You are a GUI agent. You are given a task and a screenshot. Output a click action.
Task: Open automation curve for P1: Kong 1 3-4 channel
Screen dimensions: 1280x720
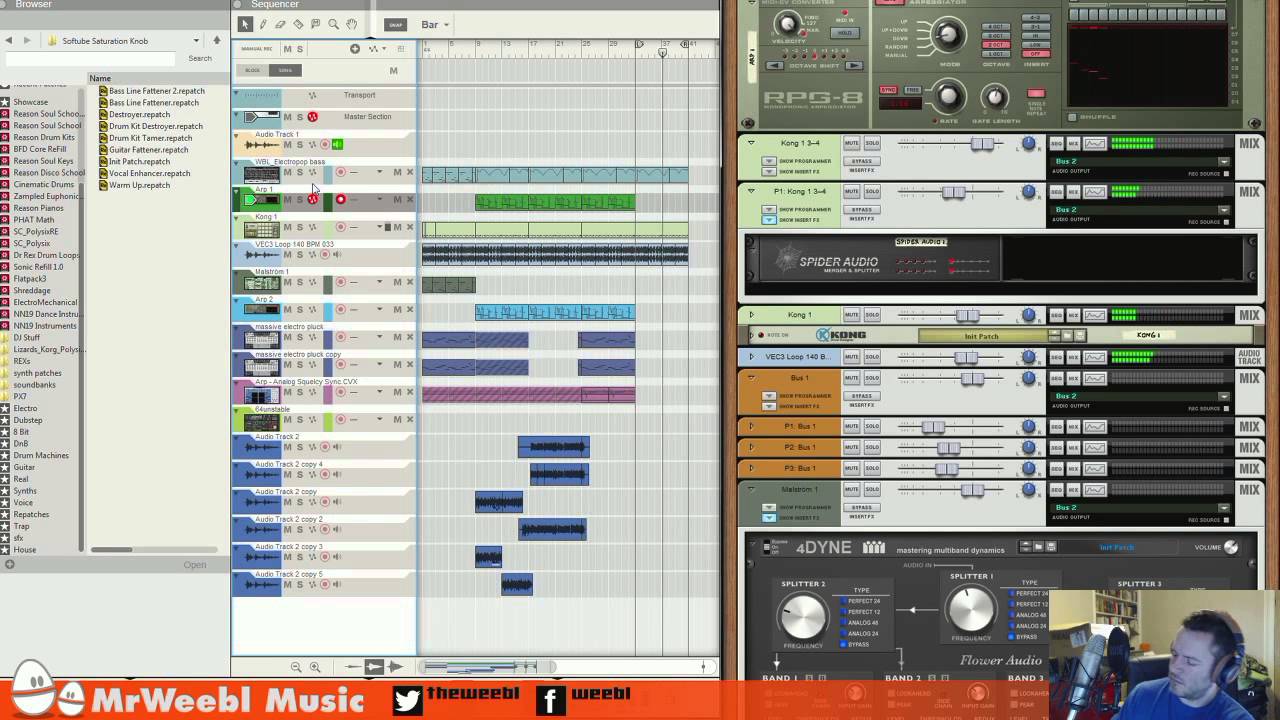[x=1095, y=191]
